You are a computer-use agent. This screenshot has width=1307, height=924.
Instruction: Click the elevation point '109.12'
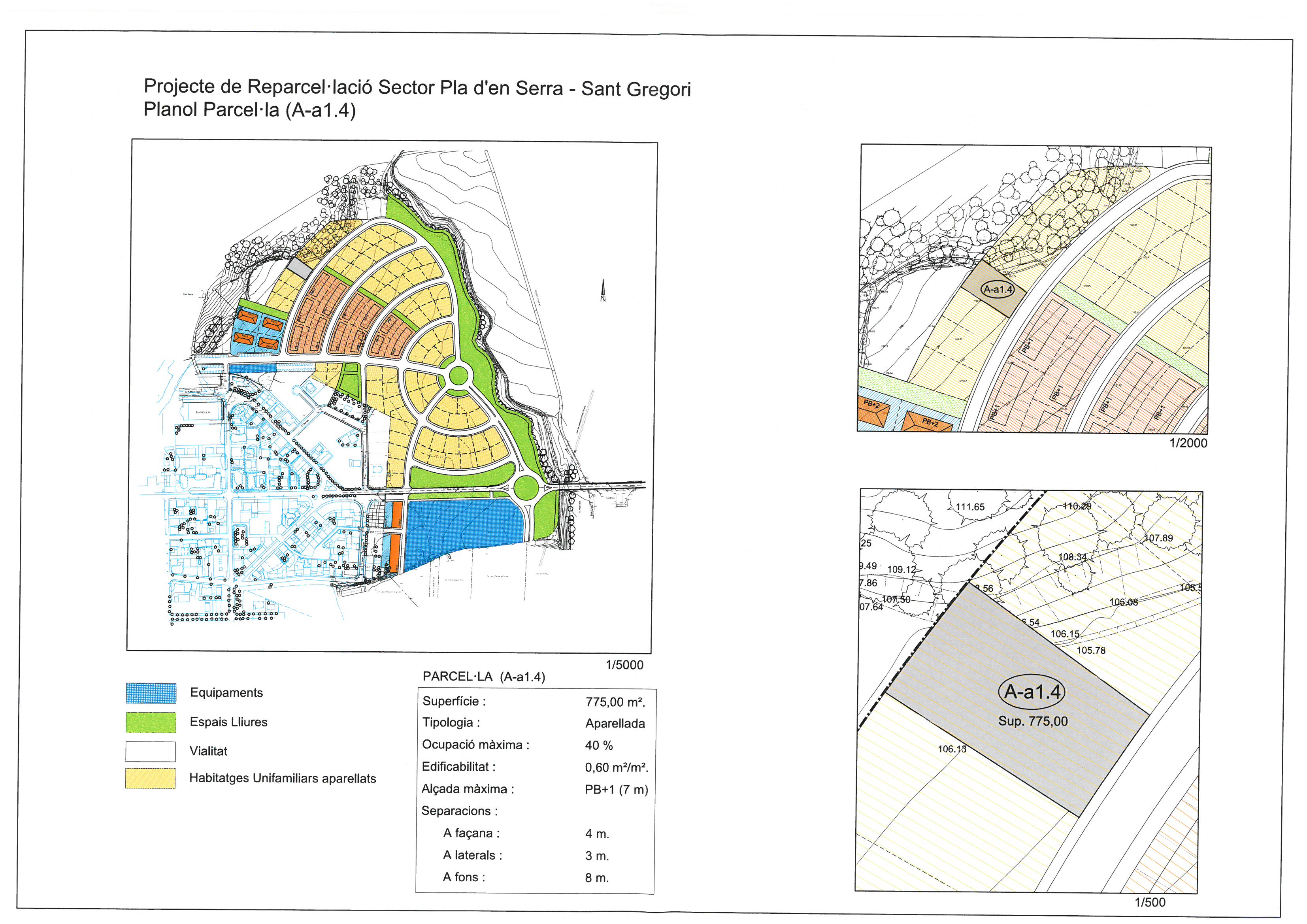902,569
